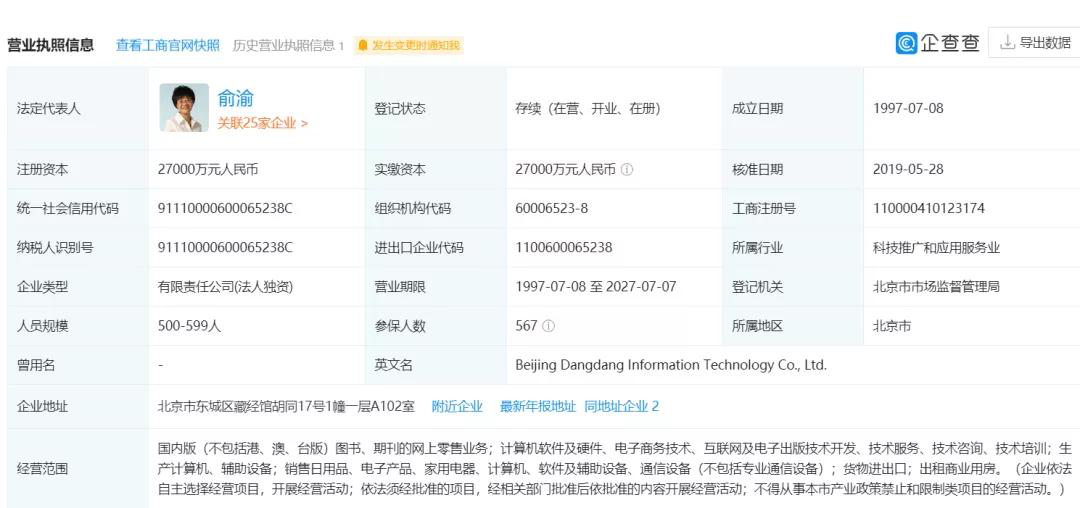Click info icon next to 参保人数 567

pos(548,326)
